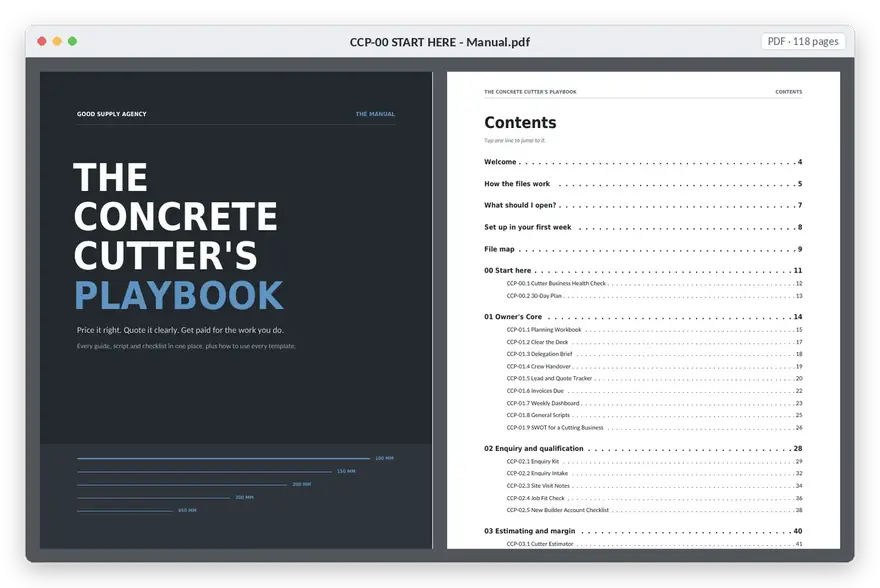Screen dimensions: 880x588
Task: Jump to 00 Start here section
Action: point(643,270)
